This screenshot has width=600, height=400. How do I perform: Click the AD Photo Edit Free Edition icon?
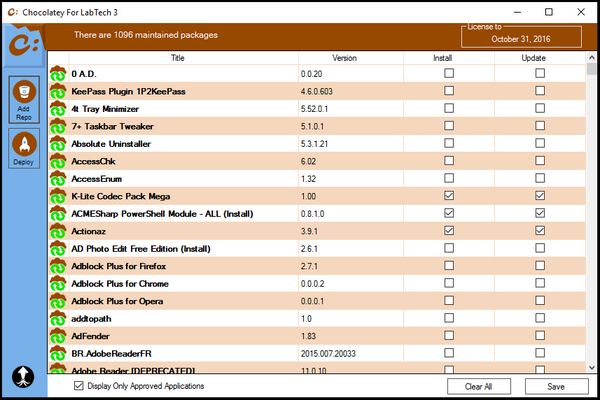click(58, 248)
